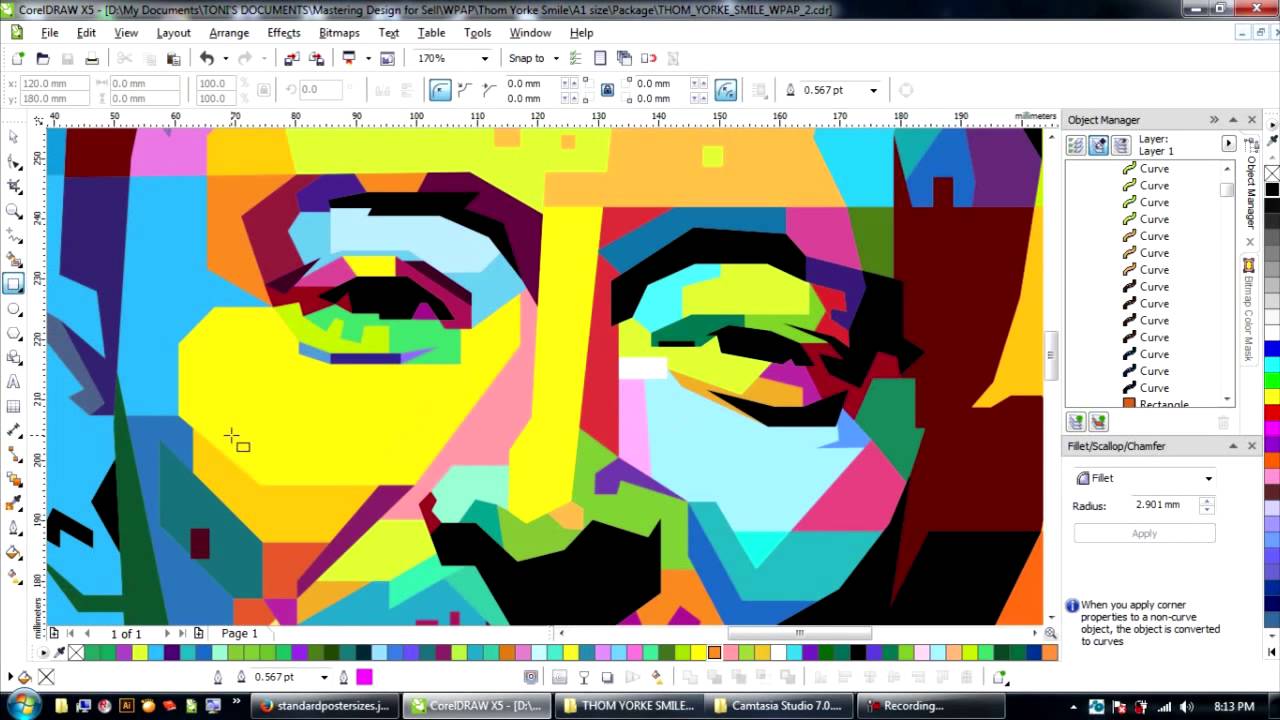Open the Bitmap Color Mask docker tab
1280x720 pixels.
pyautogui.click(x=1249, y=312)
